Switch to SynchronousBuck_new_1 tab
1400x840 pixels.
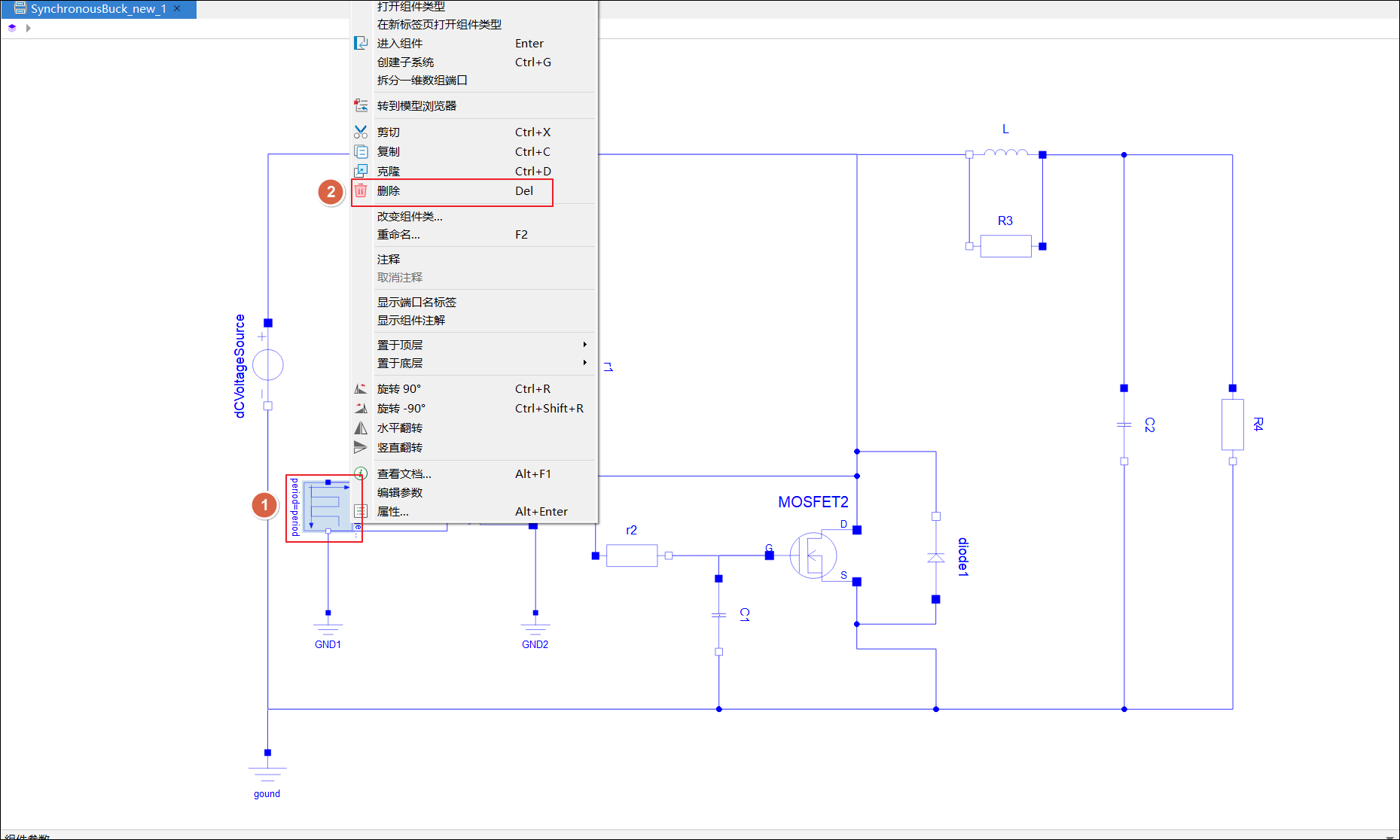(98, 9)
